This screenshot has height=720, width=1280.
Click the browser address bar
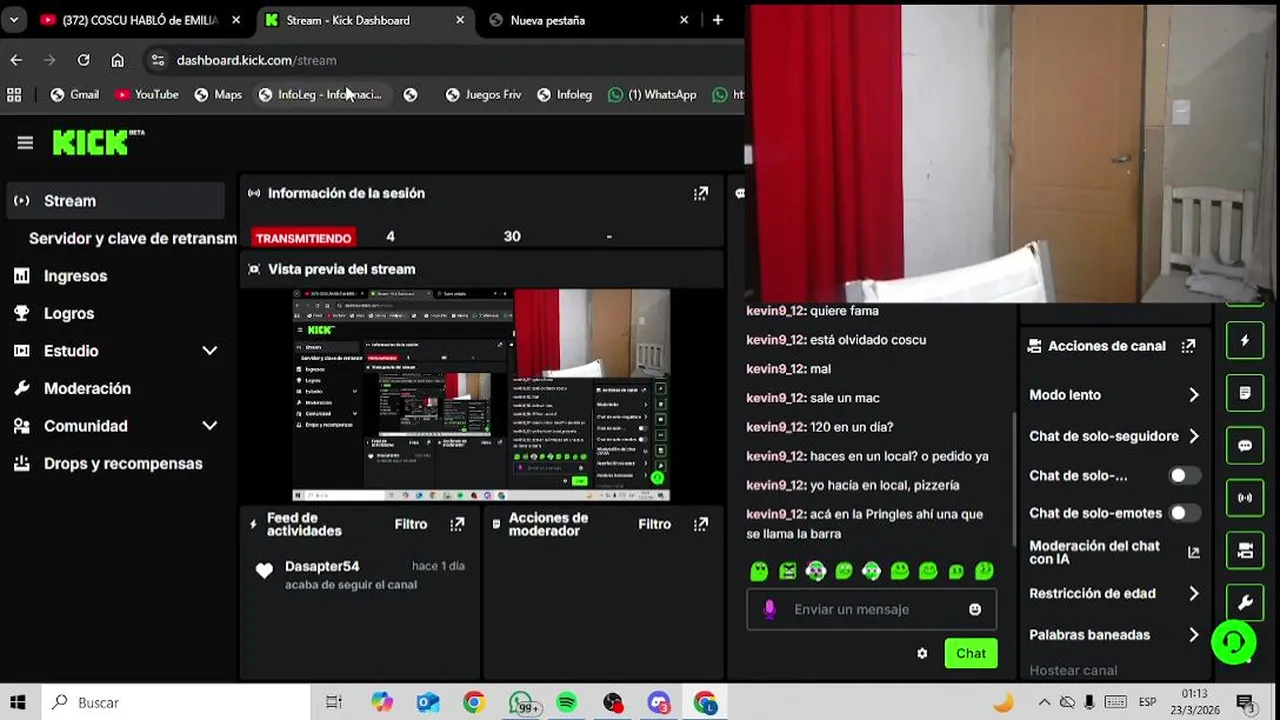coord(440,60)
